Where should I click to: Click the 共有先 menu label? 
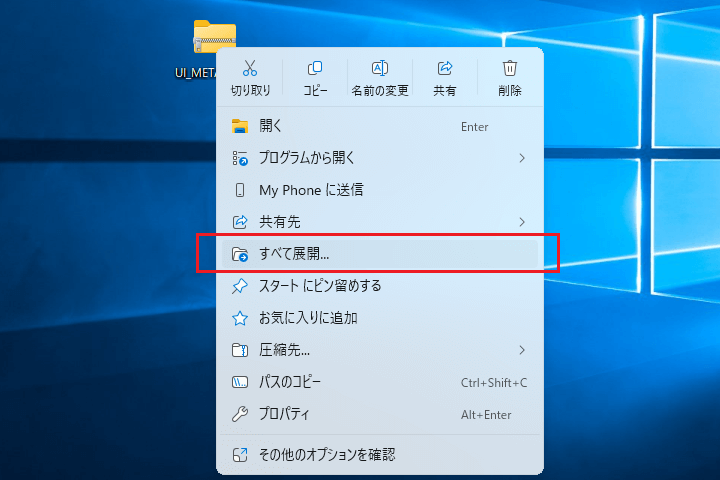pos(279,221)
